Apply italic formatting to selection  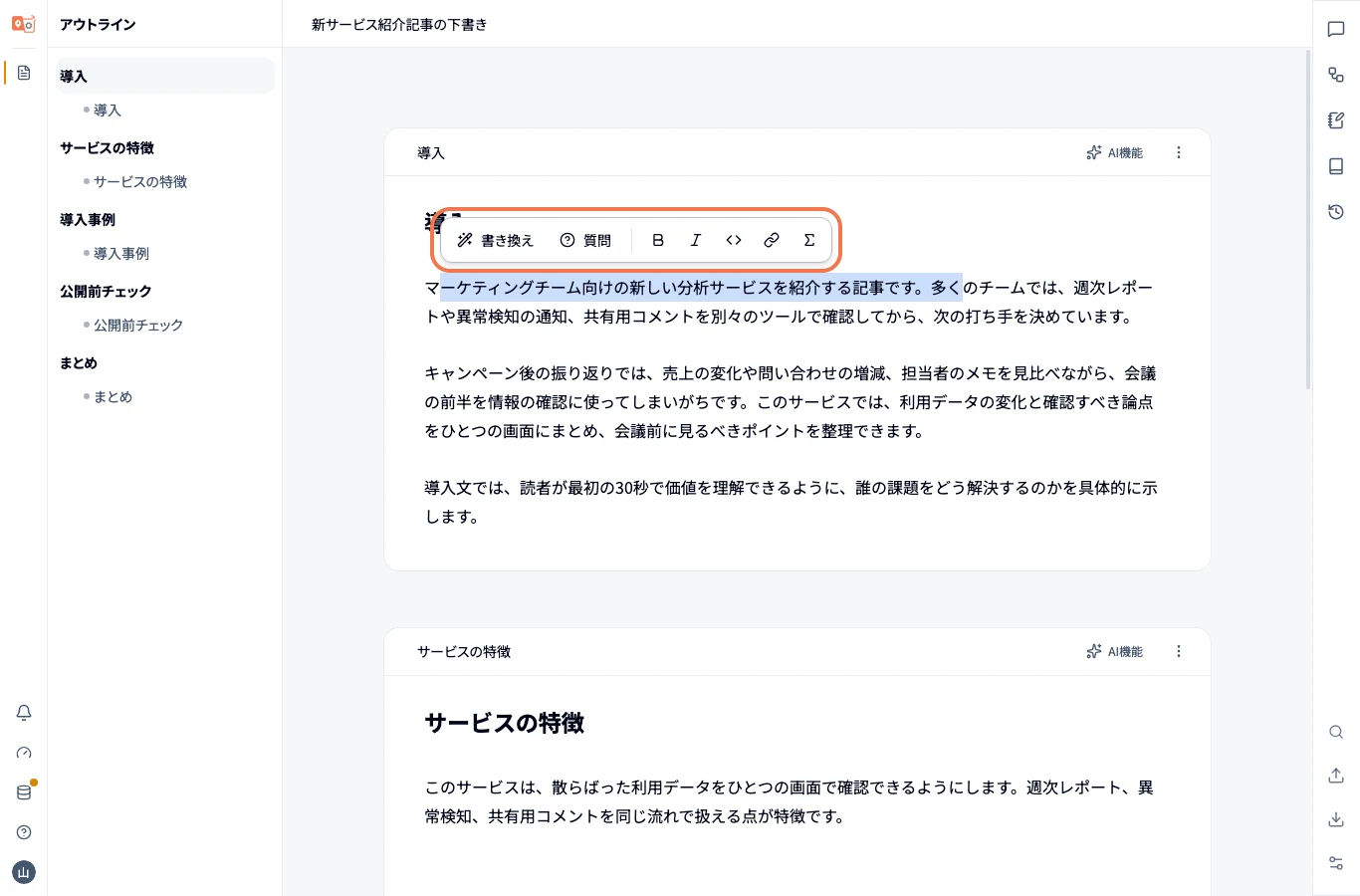pos(696,240)
